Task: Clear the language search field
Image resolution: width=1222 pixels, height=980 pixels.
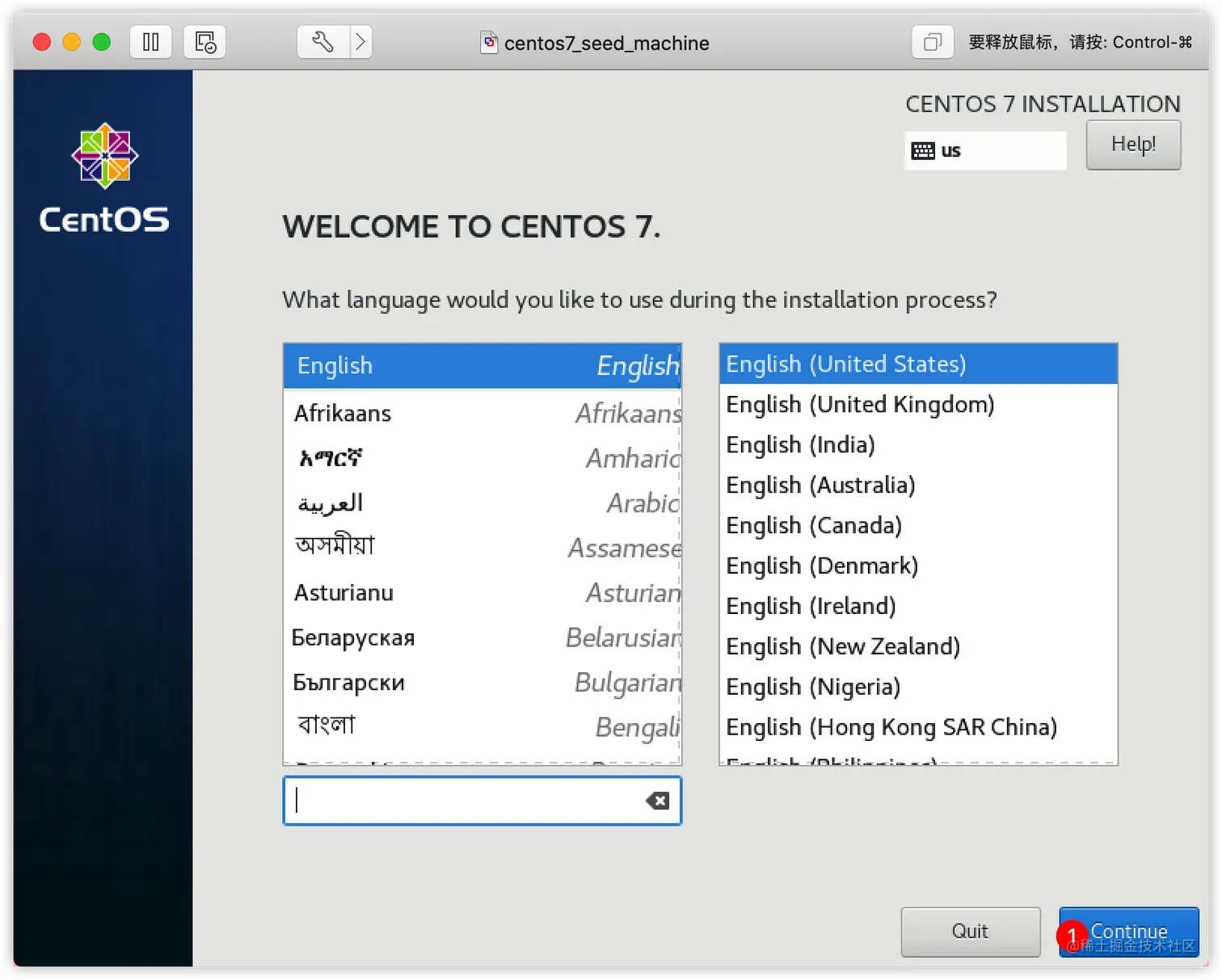Action: click(x=657, y=801)
